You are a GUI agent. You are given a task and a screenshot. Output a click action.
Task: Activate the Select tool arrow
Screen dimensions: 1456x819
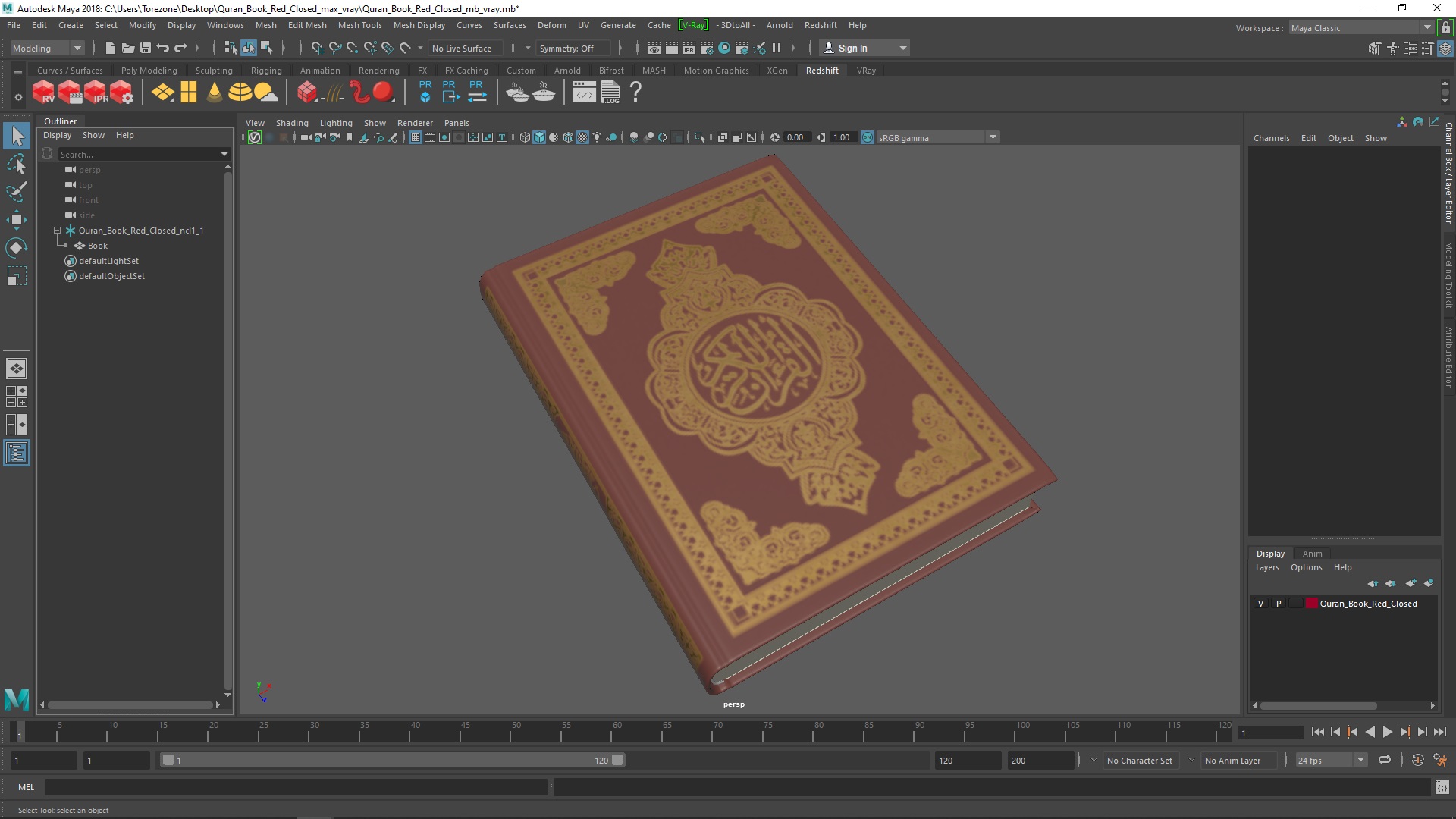coord(17,136)
